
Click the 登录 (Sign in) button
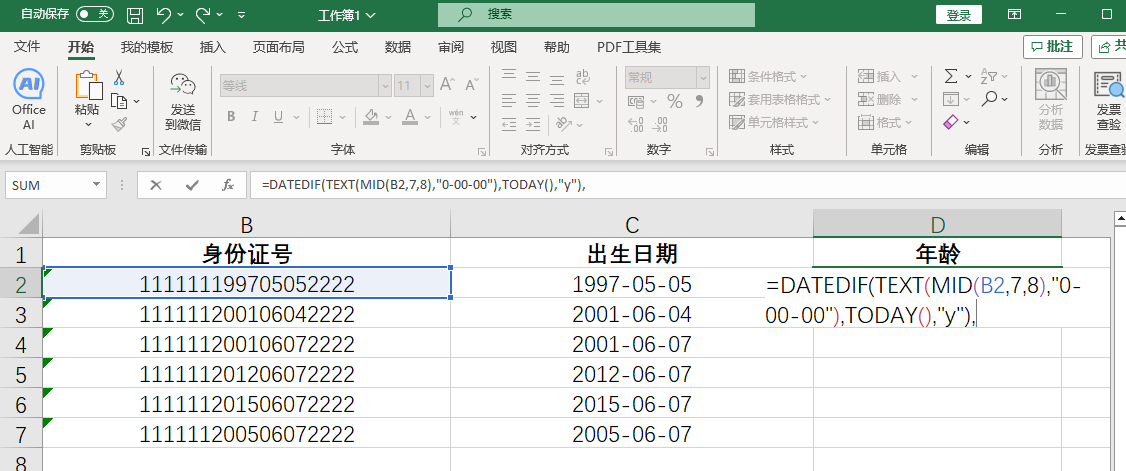click(959, 15)
